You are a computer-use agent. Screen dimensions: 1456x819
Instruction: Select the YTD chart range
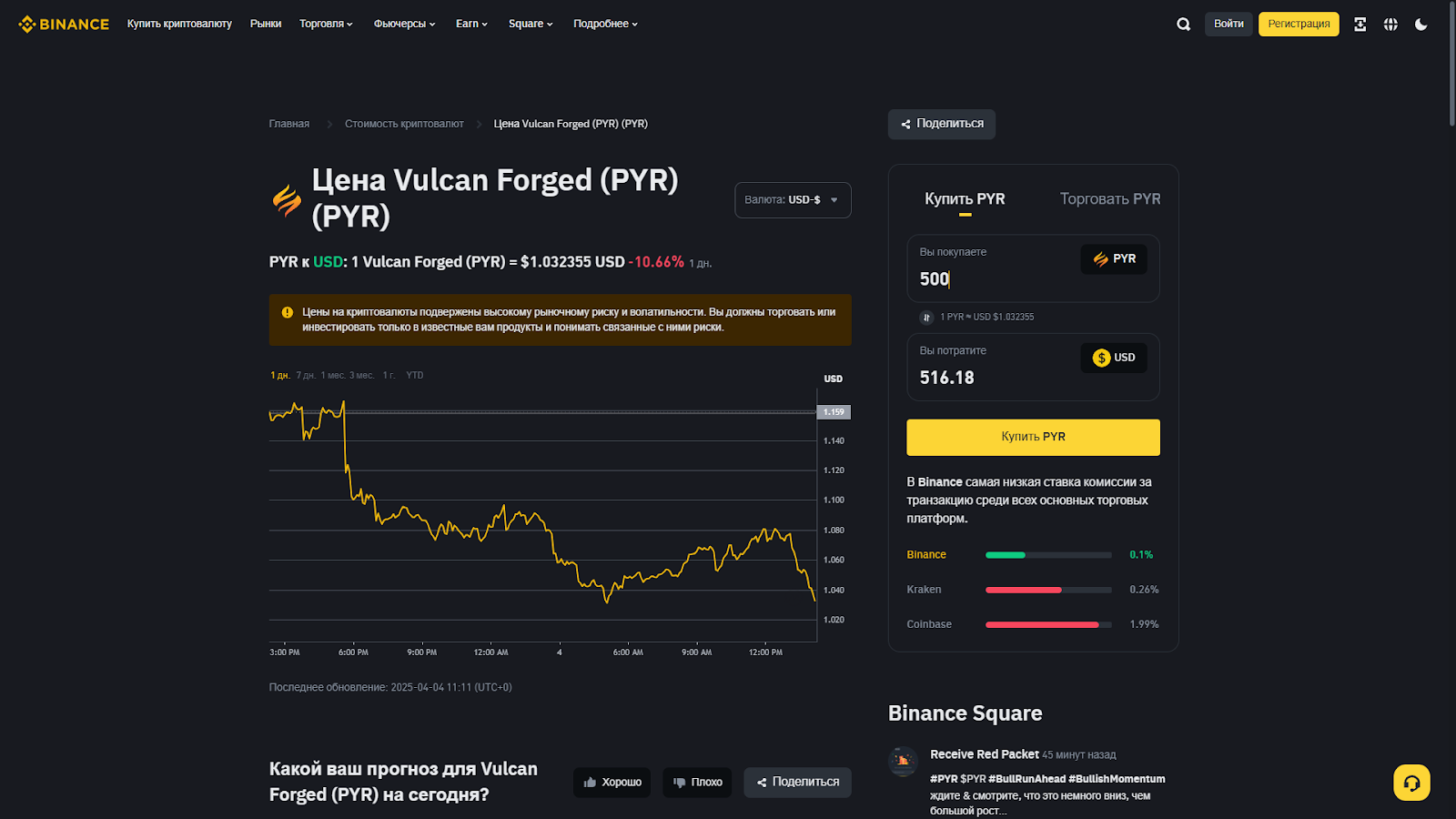pyautogui.click(x=415, y=375)
